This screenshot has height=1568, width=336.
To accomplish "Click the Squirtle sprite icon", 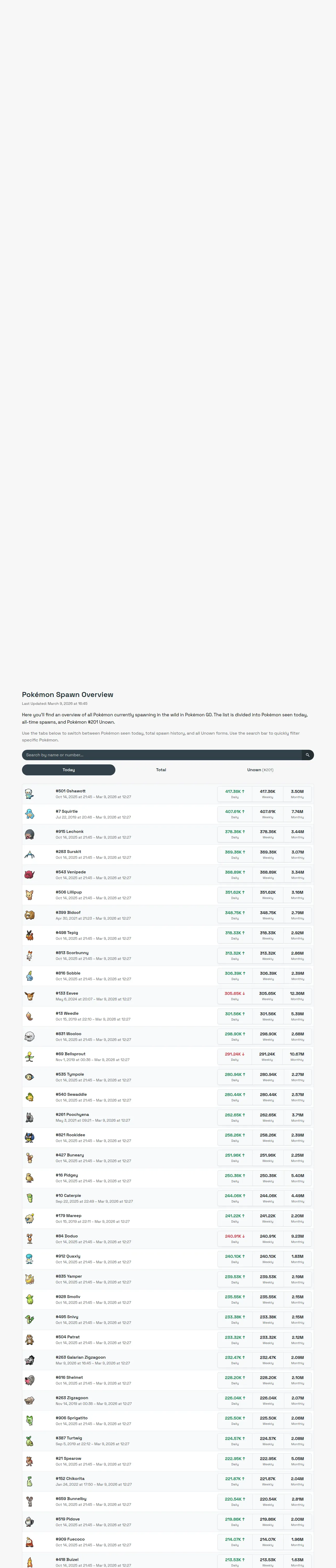I will tap(29, 814).
